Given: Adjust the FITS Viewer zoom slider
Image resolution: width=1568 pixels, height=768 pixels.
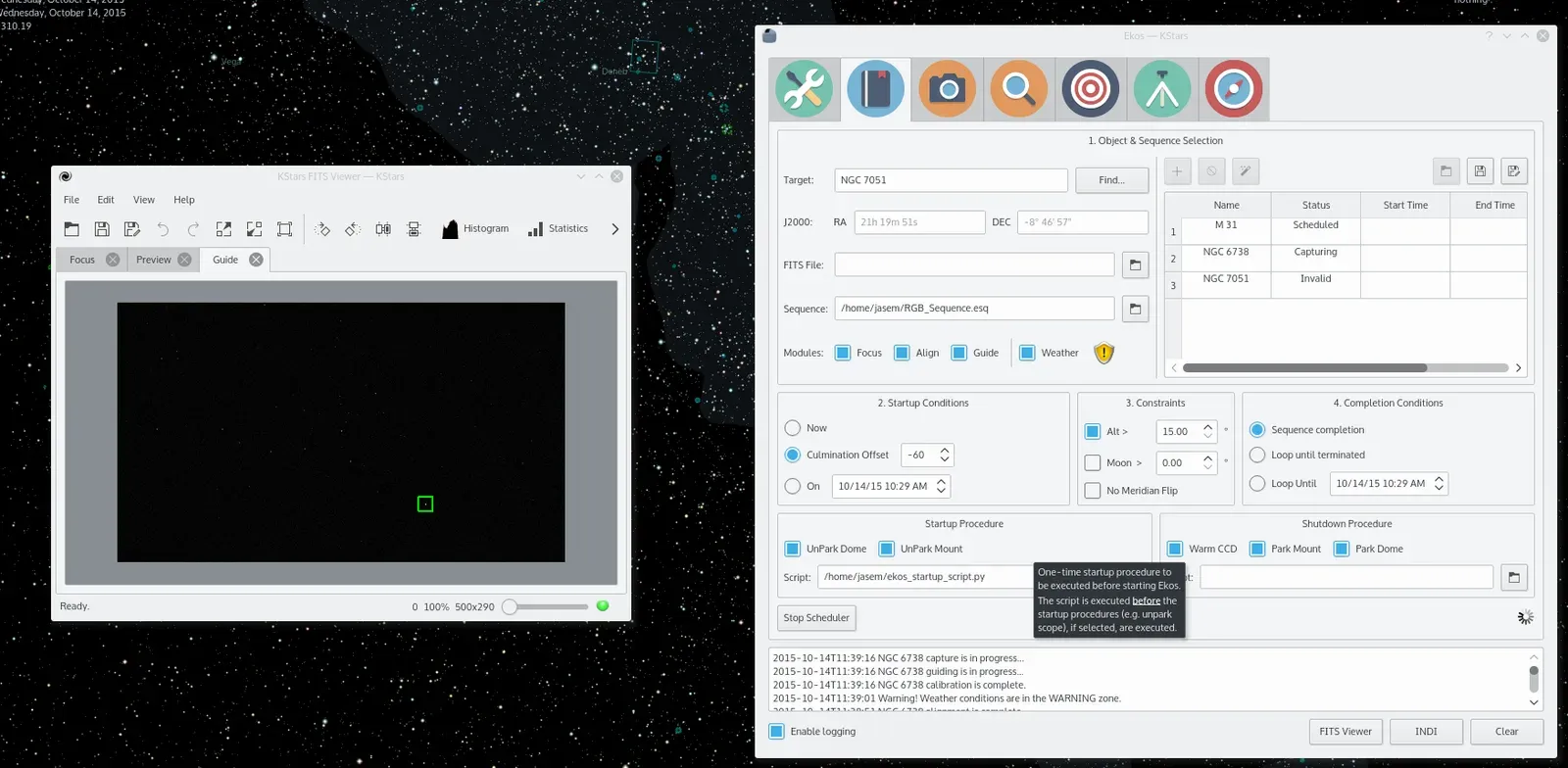Looking at the screenshot, I should click(546, 606).
